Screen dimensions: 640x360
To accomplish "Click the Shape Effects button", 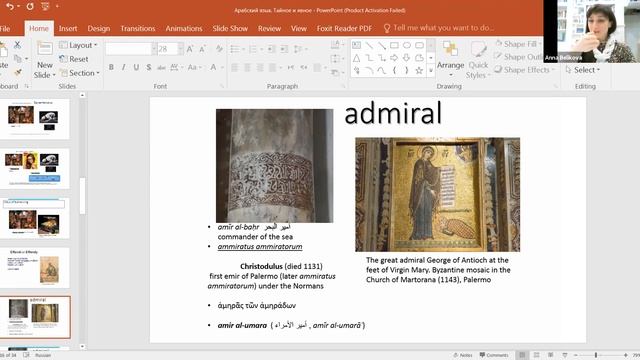I will (x=524, y=70).
